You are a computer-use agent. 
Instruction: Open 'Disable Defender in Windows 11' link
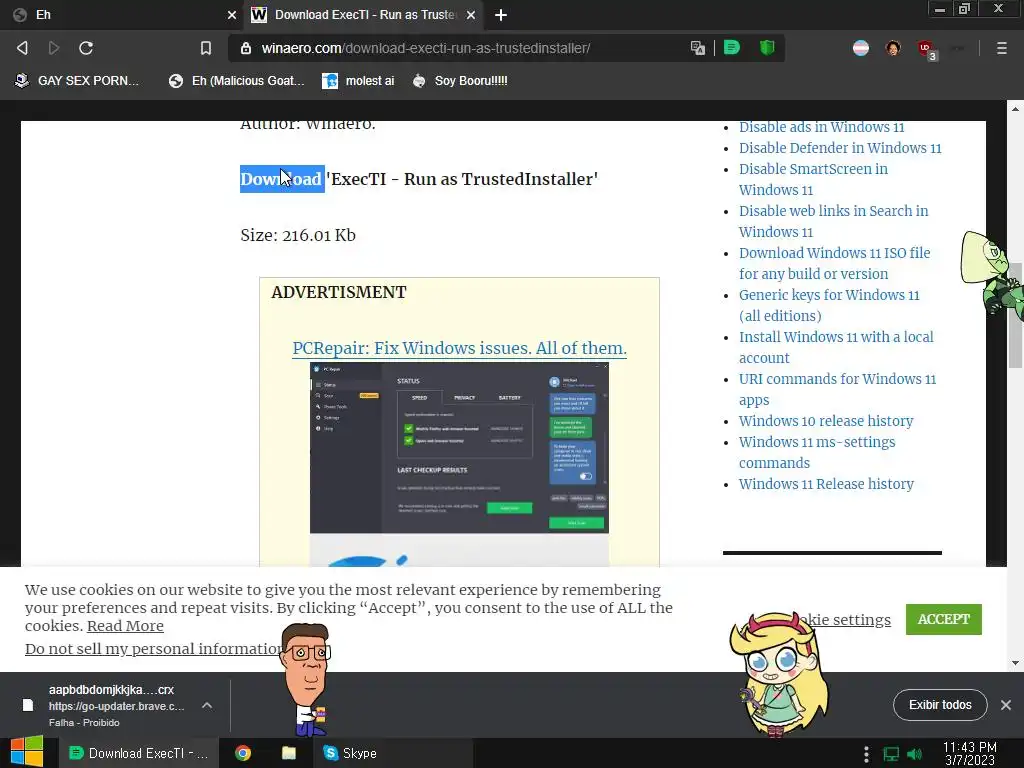point(840,148)
